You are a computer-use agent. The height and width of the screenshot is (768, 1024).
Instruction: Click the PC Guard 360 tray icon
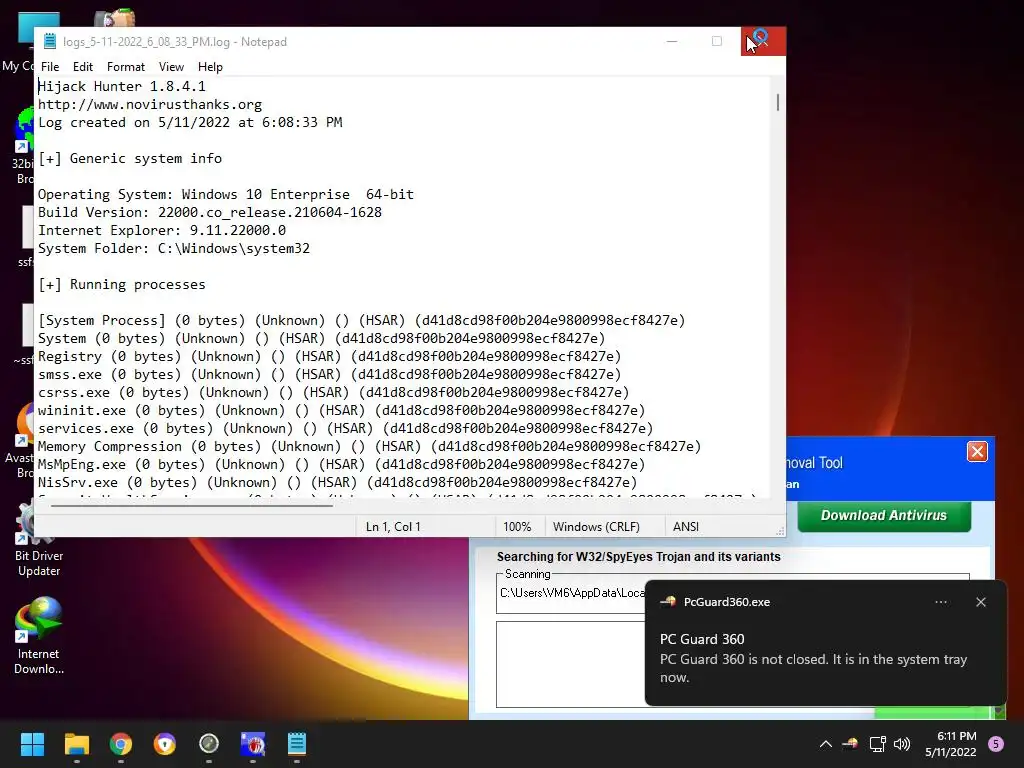tap(850, 744)
